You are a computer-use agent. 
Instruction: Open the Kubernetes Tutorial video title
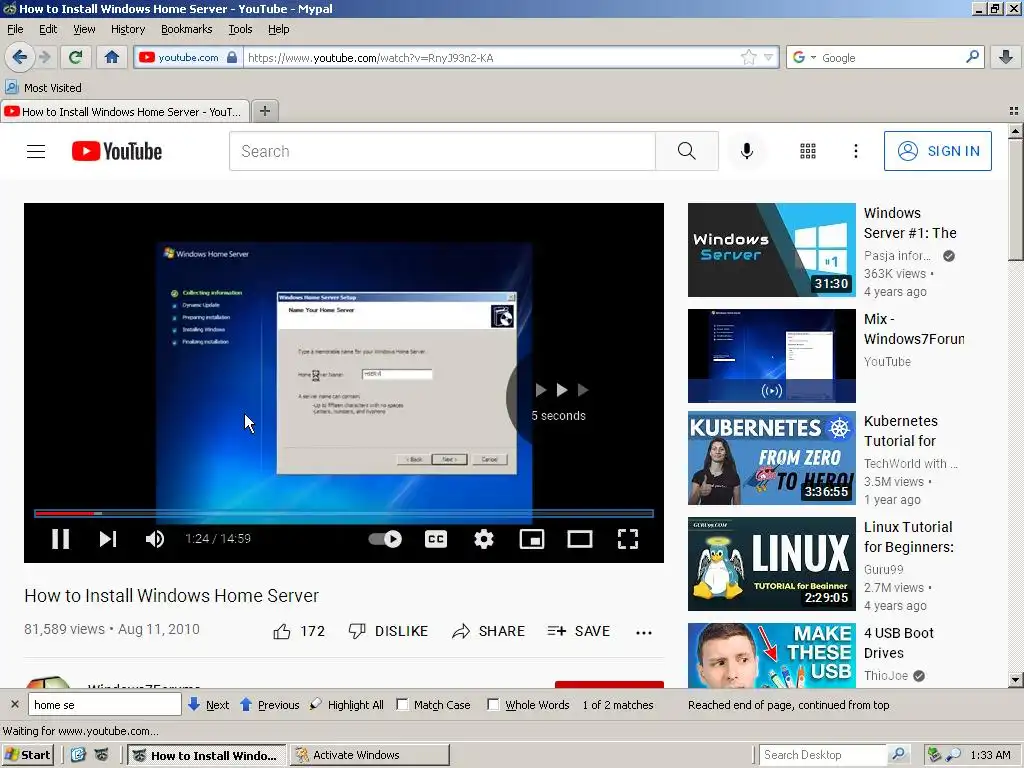[901, 431]
